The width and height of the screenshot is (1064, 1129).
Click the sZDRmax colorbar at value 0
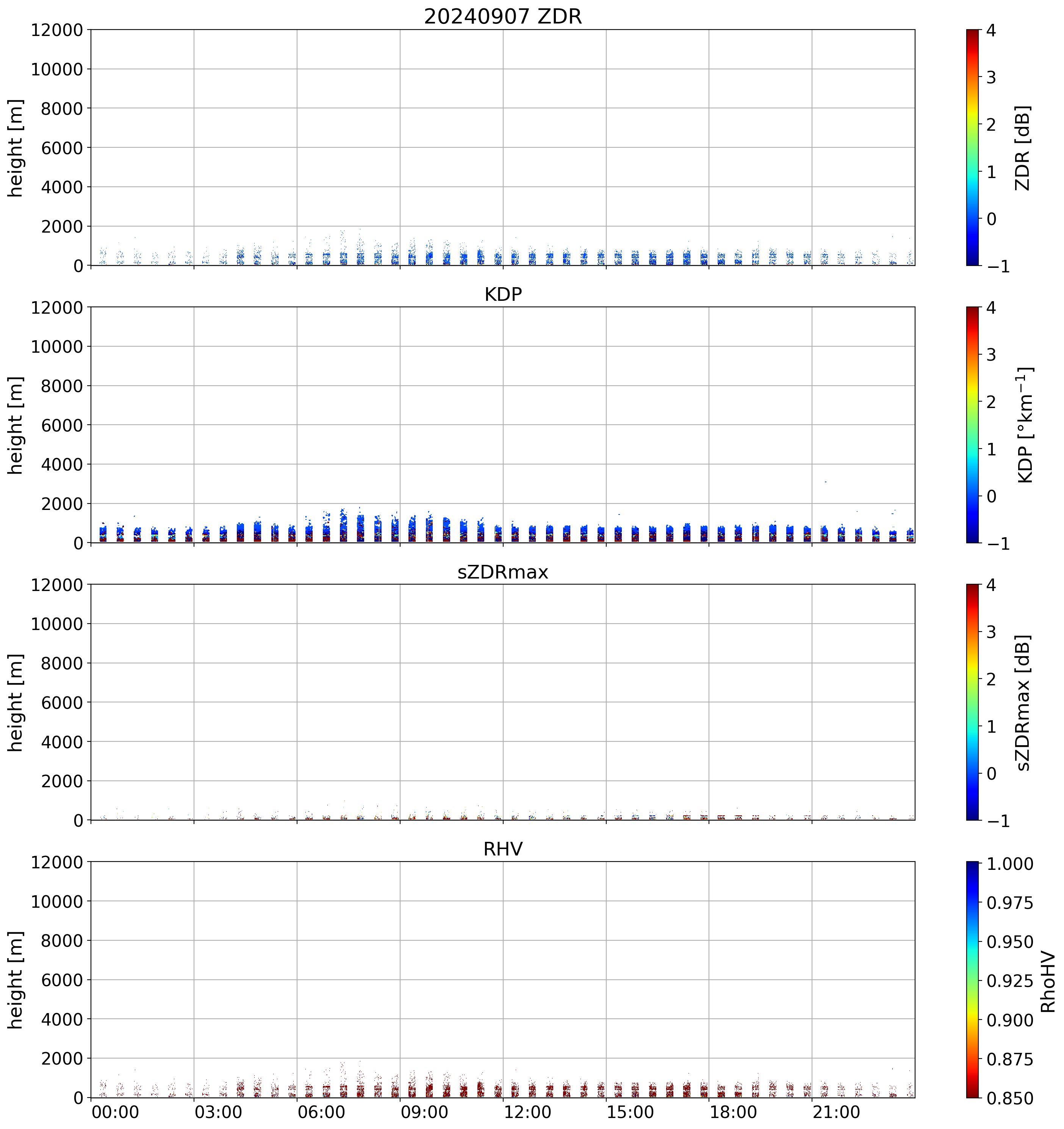973,773
